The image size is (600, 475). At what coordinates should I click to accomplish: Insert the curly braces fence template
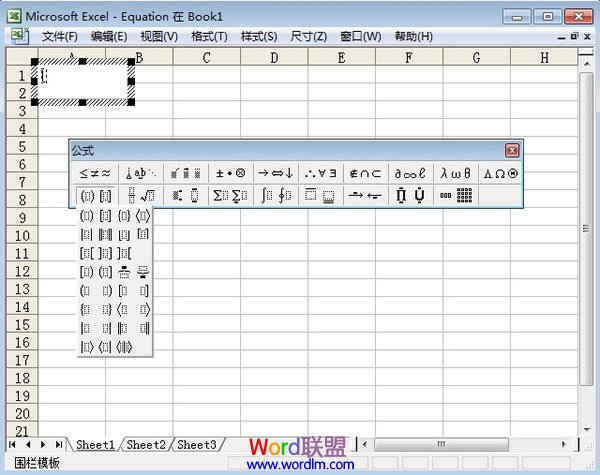coord(124,216)
